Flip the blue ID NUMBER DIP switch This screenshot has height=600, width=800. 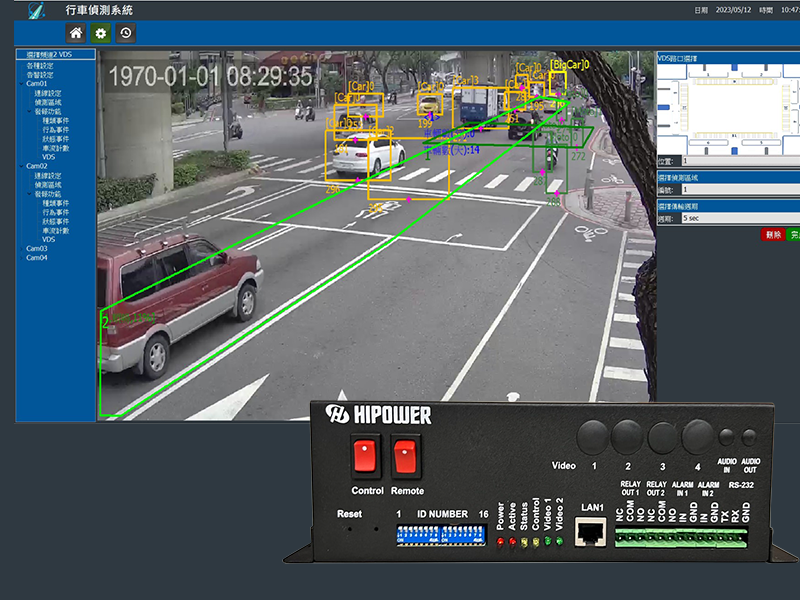click(440, 538)
